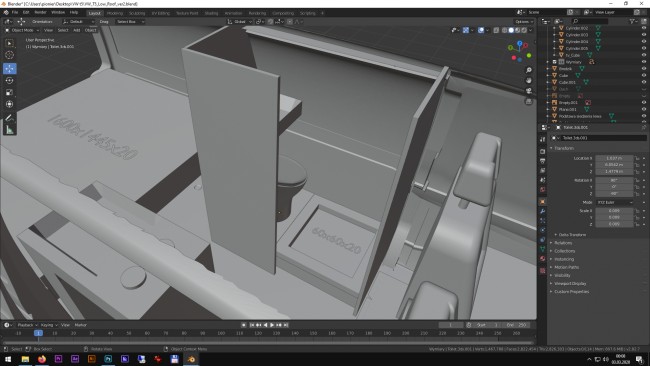The width and height of the screenshot is (650, 366).
Task: Select the Measure tool
Action: 10,130
